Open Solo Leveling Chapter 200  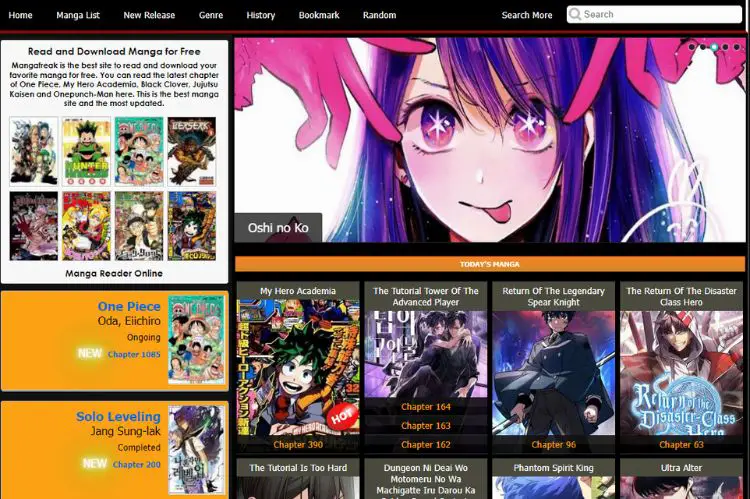coord(136,464)
